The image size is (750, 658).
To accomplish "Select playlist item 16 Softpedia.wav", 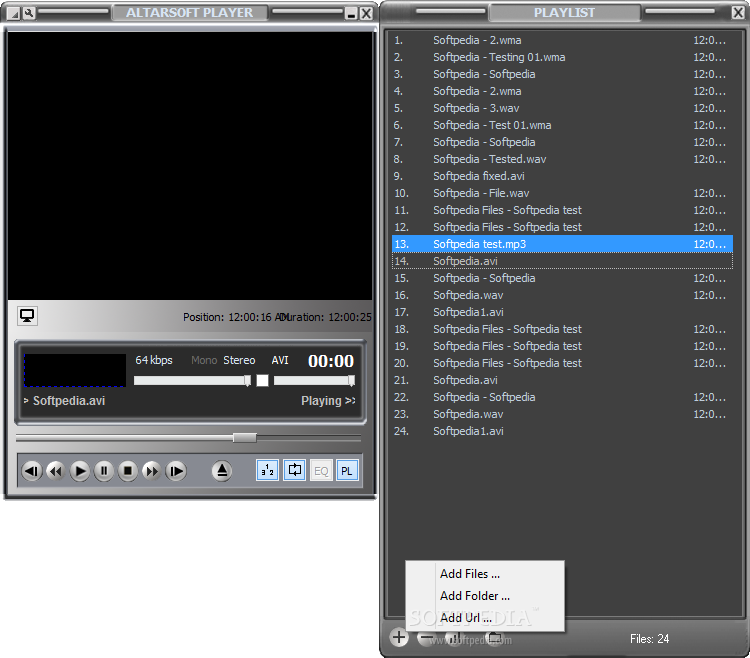I will [x=562, y=295].
